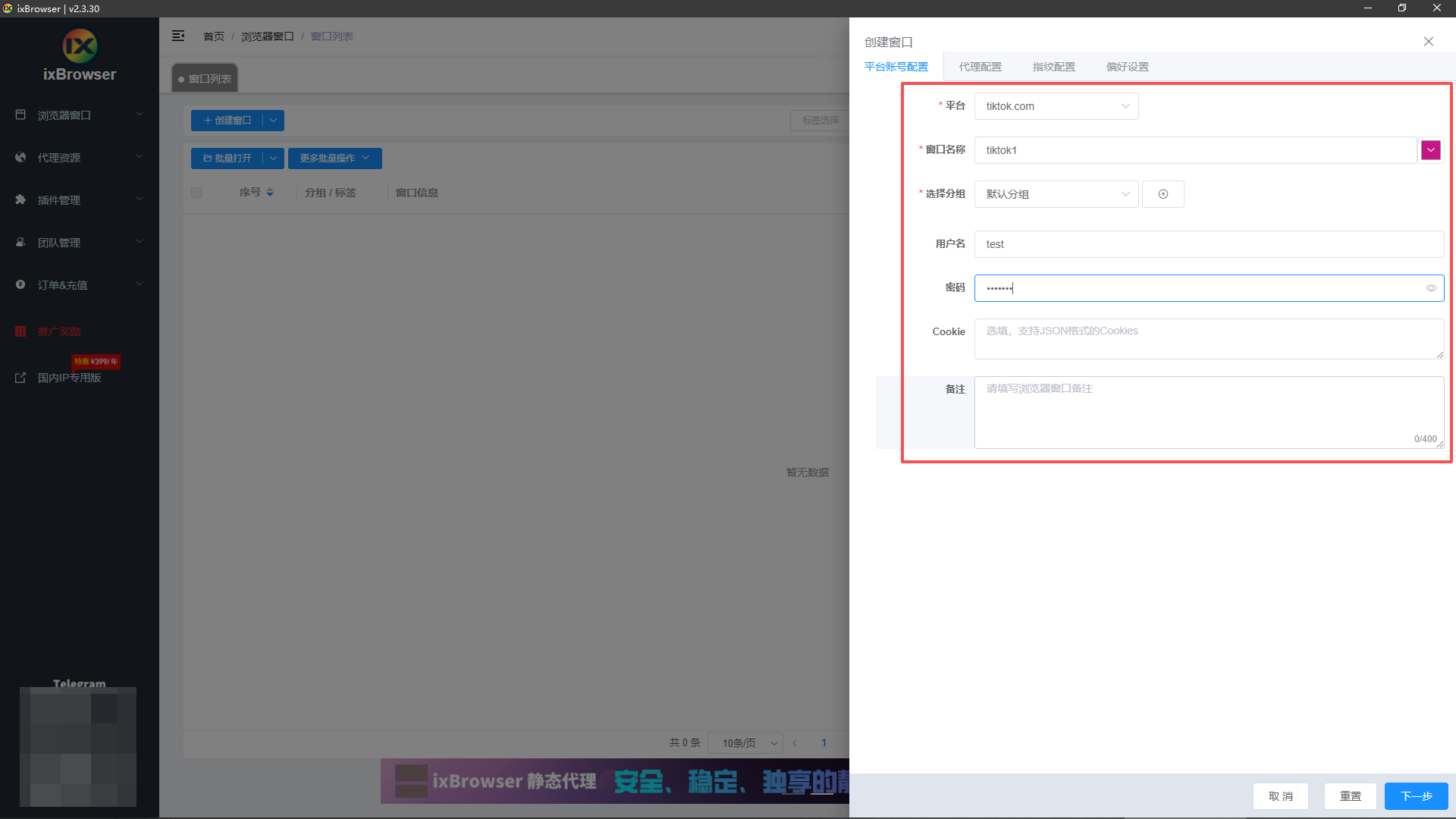Screen dimensions: 1456x819
Task: Change the 10条/页 page size dropdown
Action: pyautogui.click(x=745, y=743)
